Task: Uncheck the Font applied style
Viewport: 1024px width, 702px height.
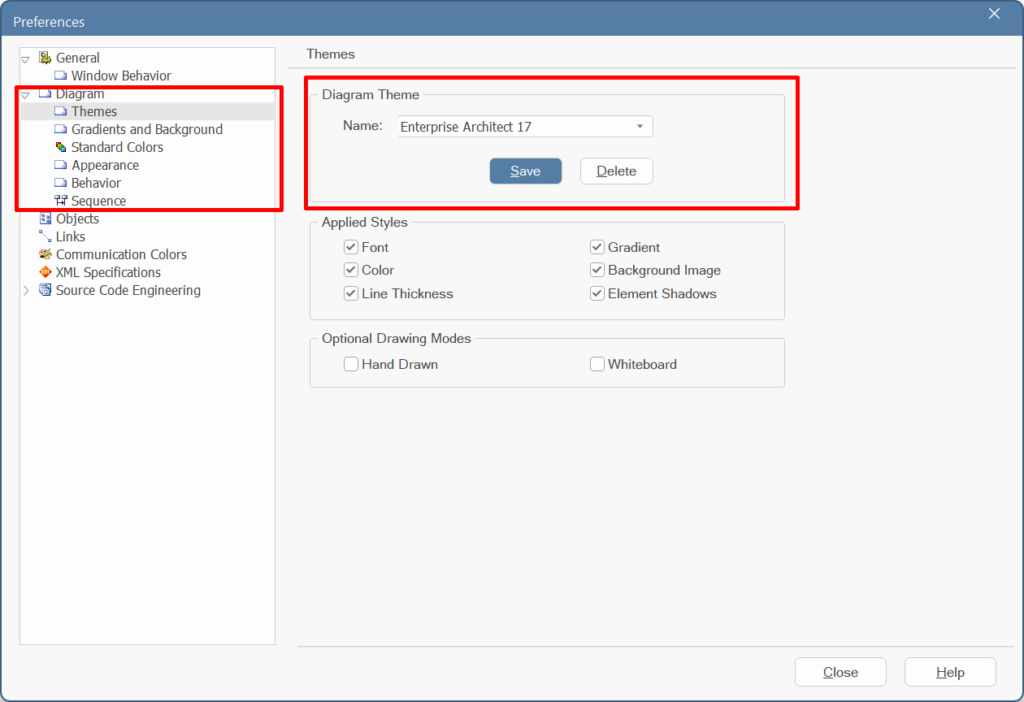Action: 351,247
